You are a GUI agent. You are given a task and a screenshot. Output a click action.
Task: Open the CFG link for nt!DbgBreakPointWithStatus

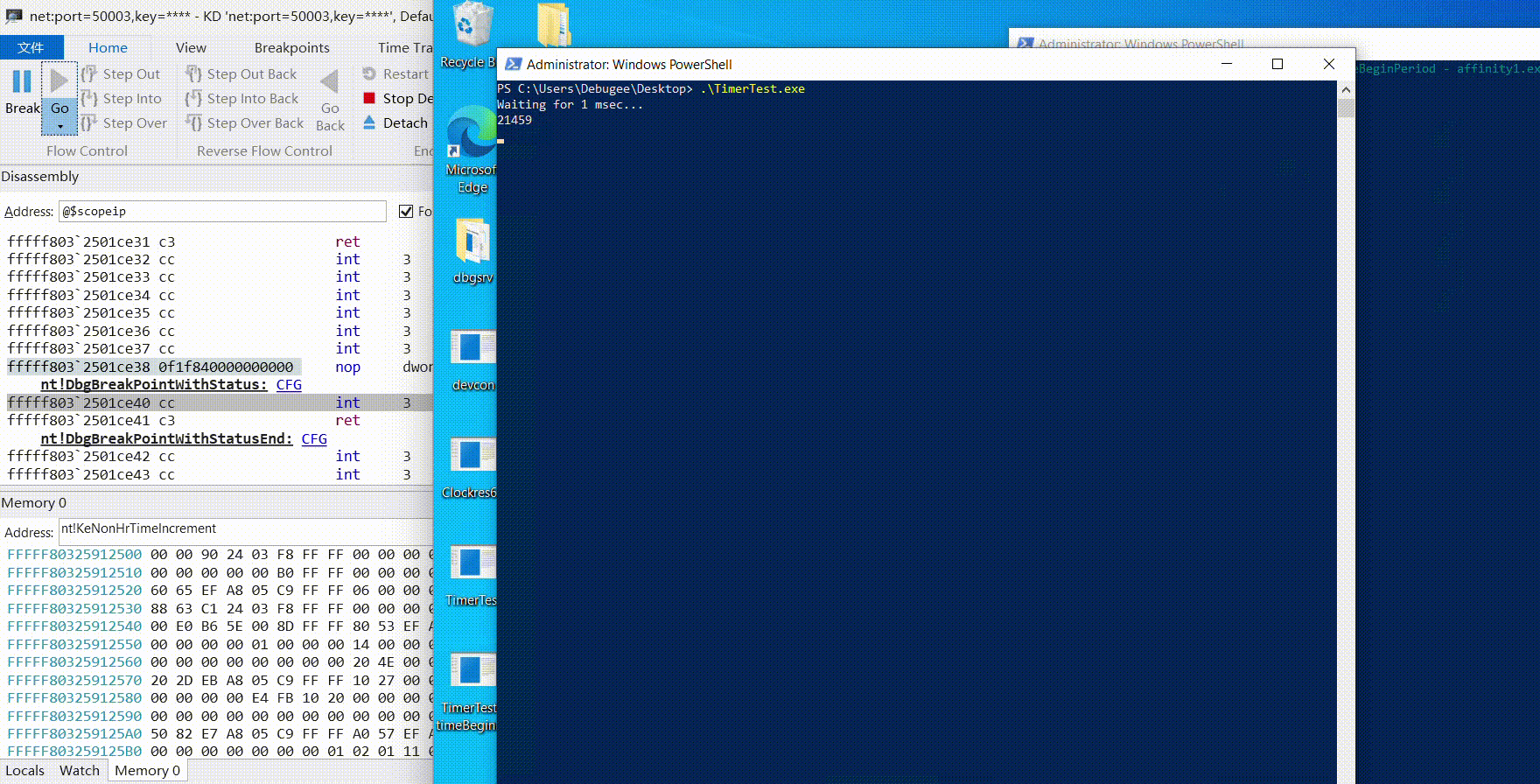coord(289,385)
